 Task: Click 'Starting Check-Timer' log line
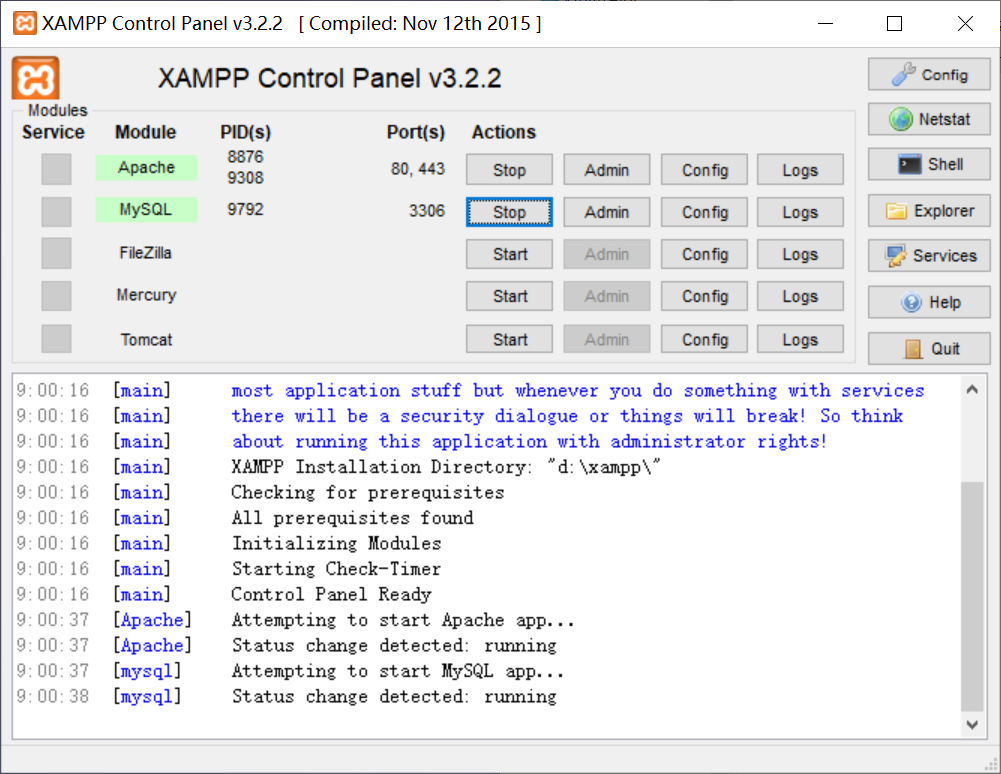336,568
